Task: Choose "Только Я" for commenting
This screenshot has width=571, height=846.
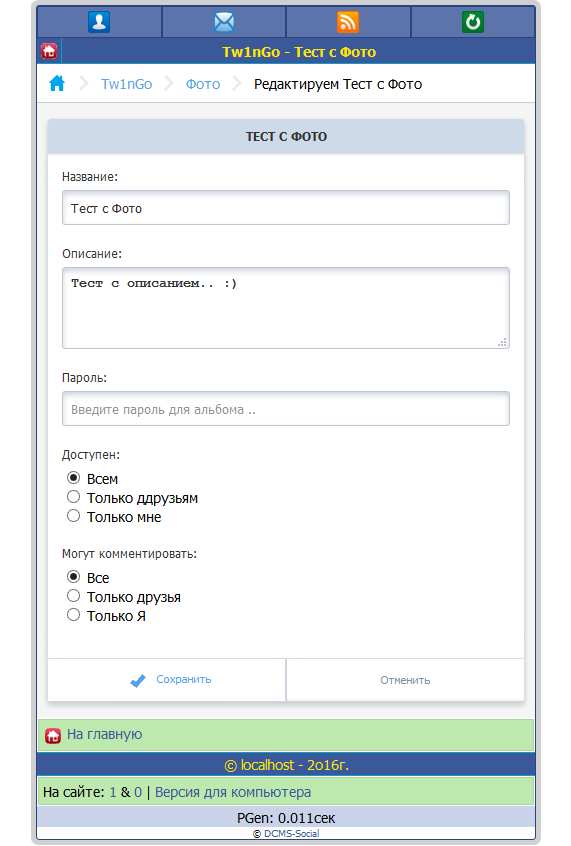Action: 73,615
